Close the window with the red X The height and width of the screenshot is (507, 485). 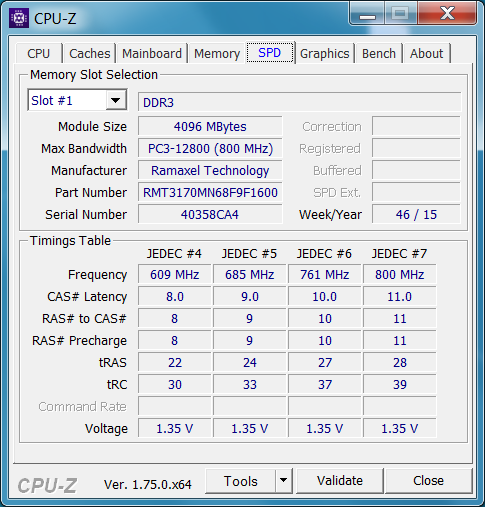click(x=447, y=13)
